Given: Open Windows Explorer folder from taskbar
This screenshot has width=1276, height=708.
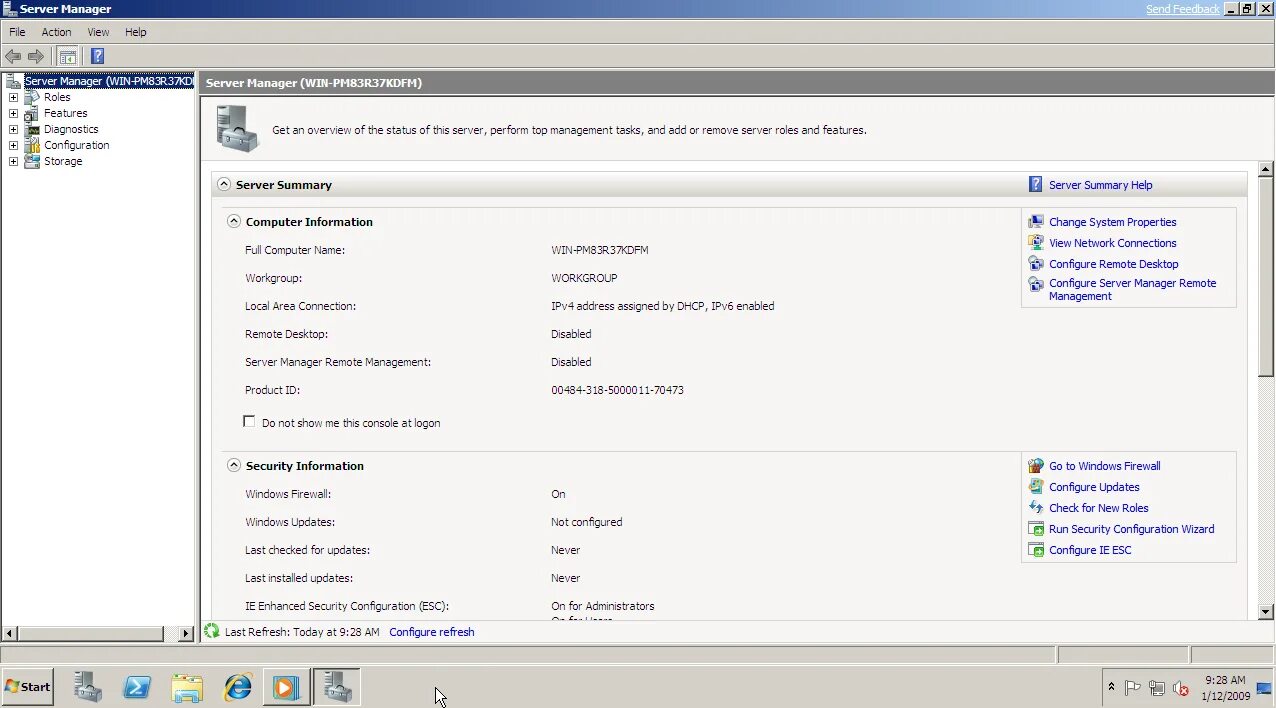Looking at the screenshot, I should click(x=187, y=687).
